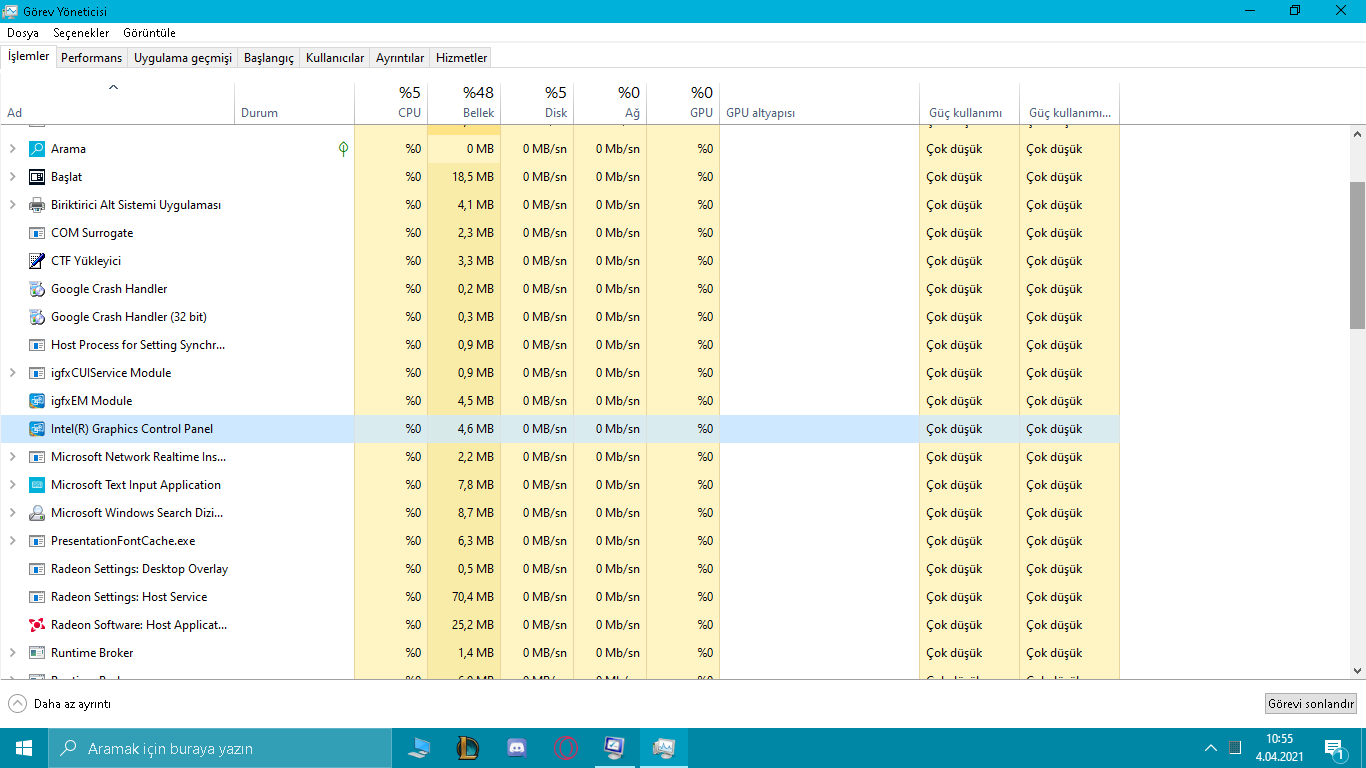The image size is (1366, 768).
Task: Expand the igfxCUIService Module row
Action: [x=13, y=373]
